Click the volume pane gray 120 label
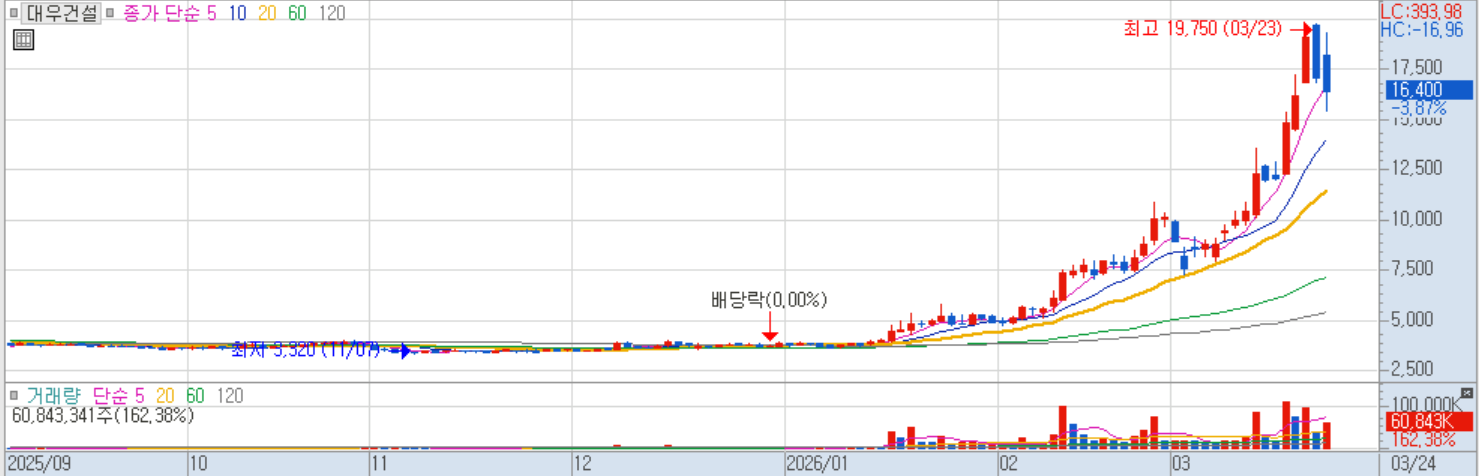The image size is (1479, 476). coord(230,396)
